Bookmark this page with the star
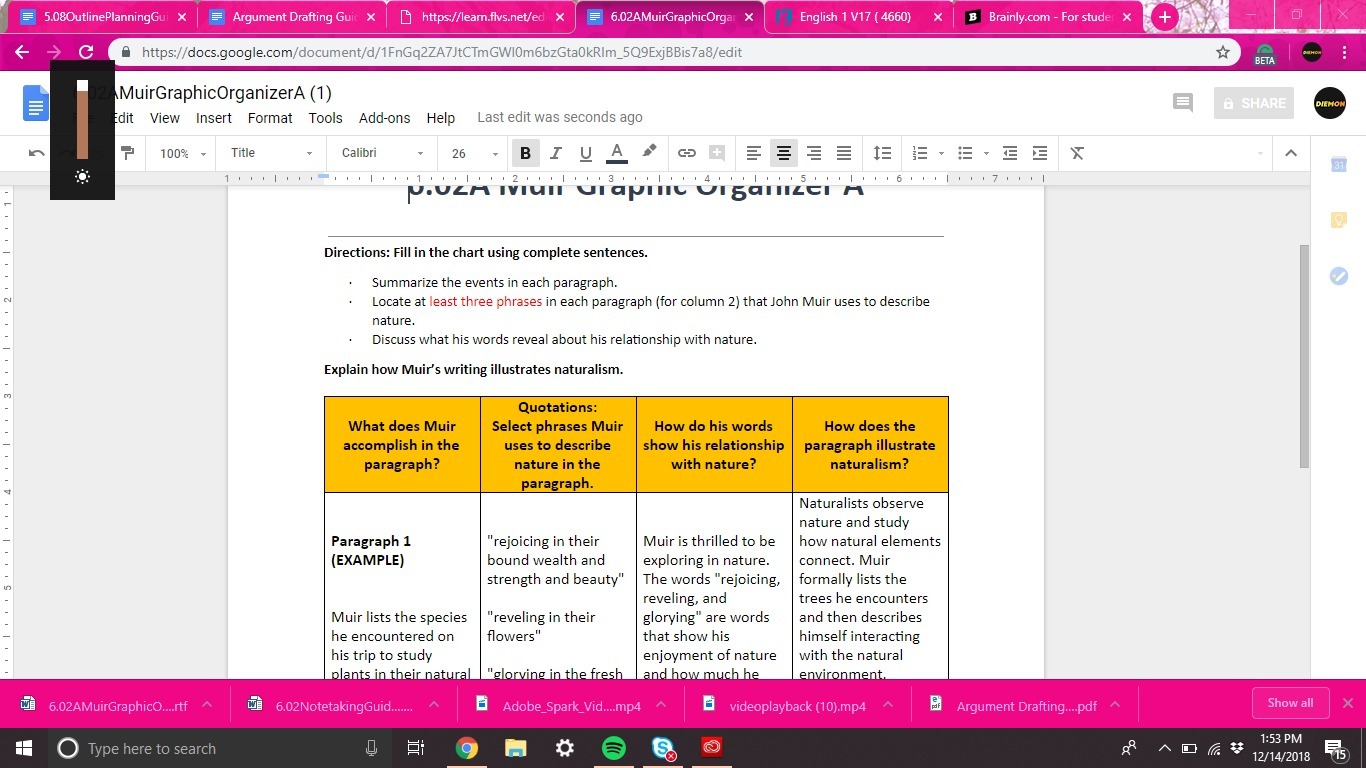1366x768 pixels. [1223, 52]
